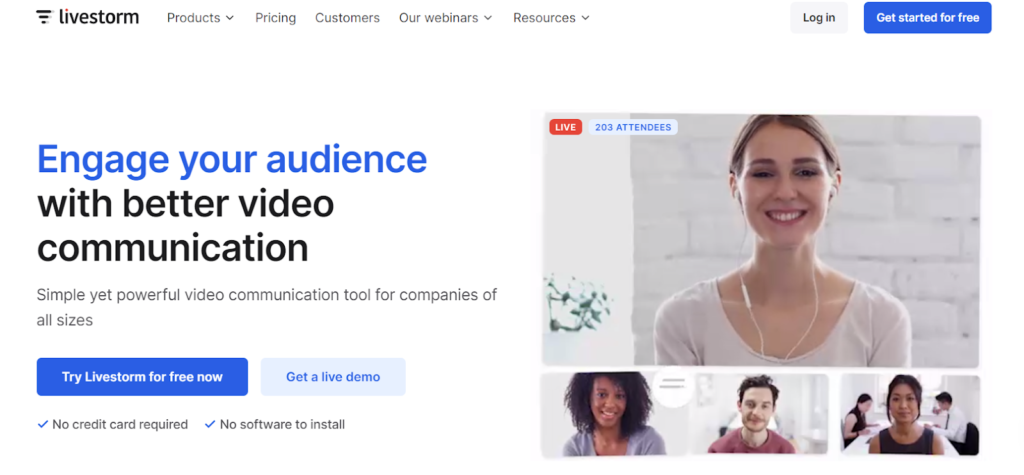This screenshot has height=475, width=1024.
Task: Click Get started for free button
Action: (927, 18)
